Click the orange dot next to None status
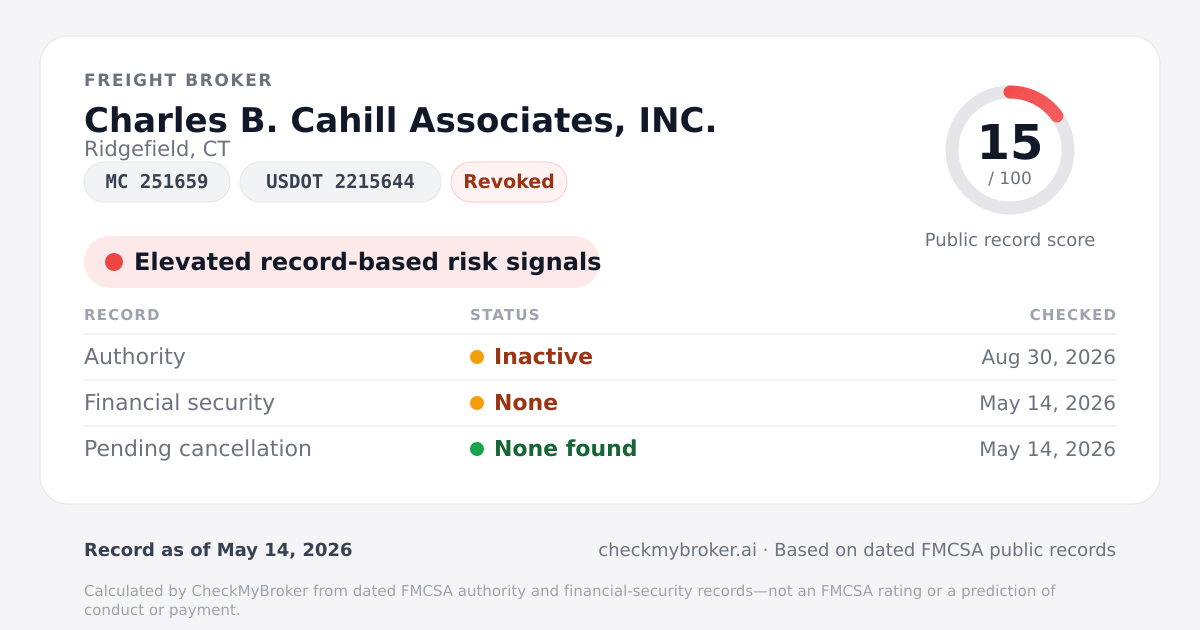 point(477,403)
